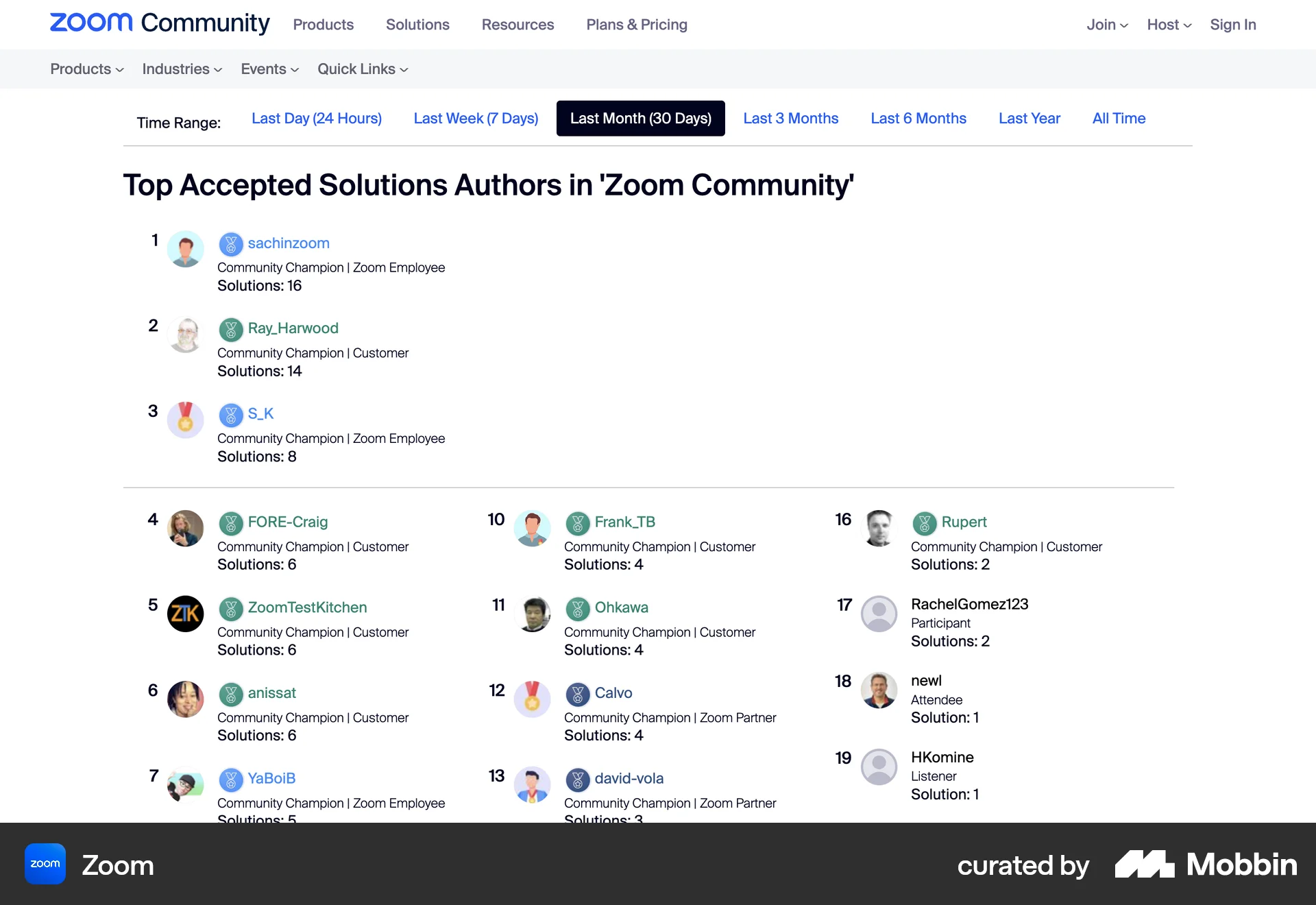Open the Quick Links dropdown

[x=363, y=69]
